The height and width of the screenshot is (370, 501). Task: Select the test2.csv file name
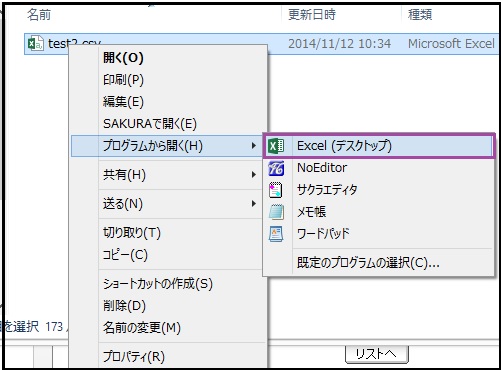(74, 44)
